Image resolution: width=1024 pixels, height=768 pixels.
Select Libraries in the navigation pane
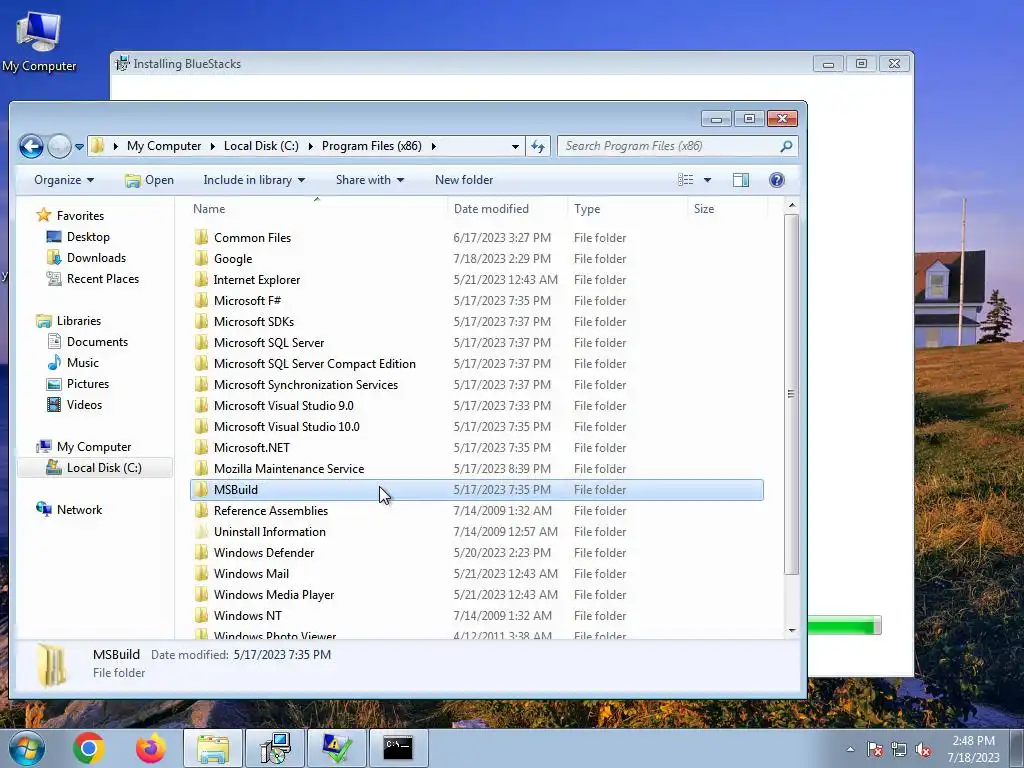[78, 321]
